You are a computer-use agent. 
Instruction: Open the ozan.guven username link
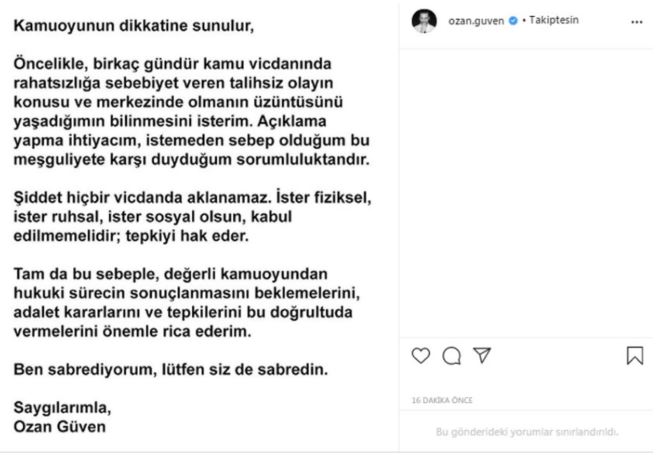click(x=476, y=20)
